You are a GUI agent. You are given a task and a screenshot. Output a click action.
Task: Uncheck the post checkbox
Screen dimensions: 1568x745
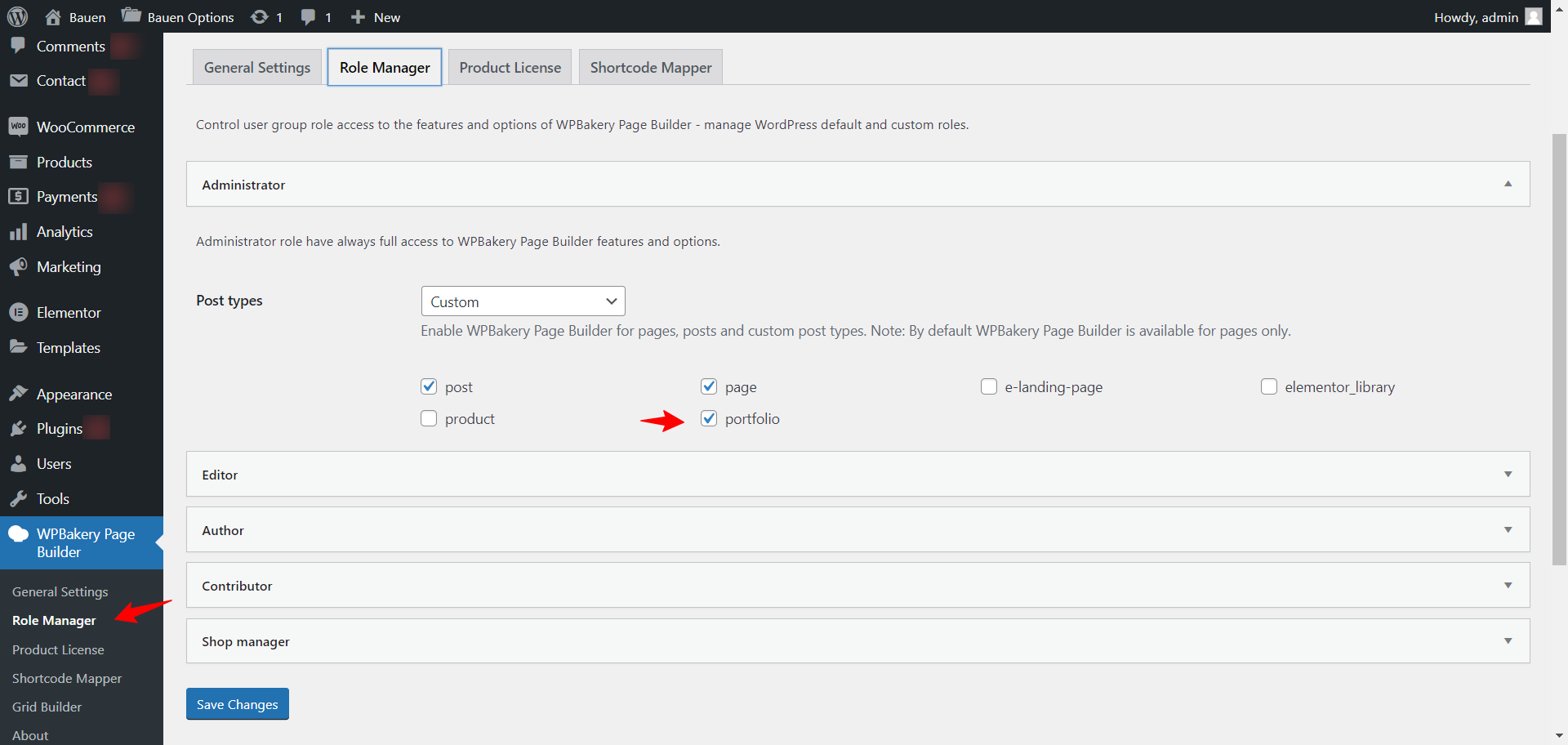429,386
